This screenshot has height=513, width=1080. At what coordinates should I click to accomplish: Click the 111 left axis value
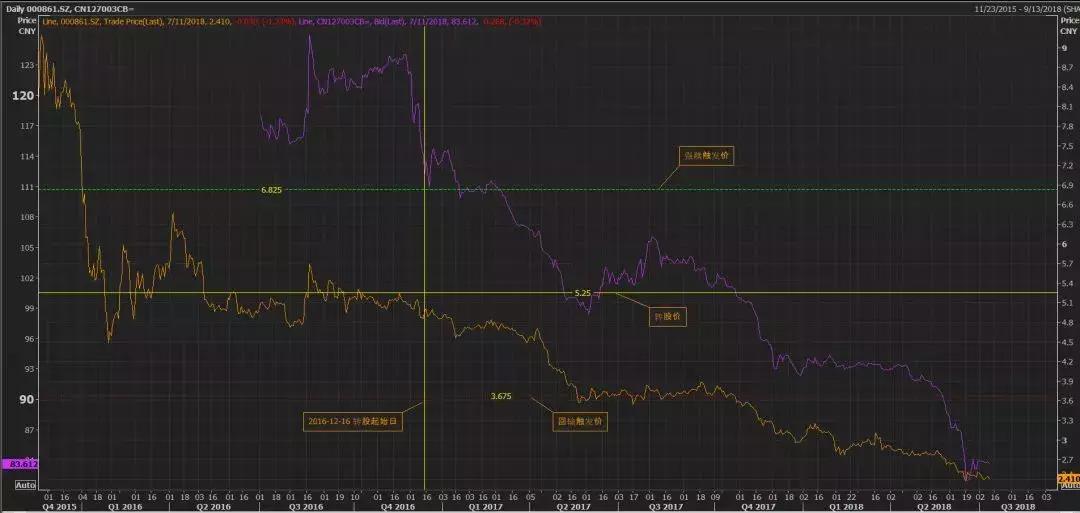[28, 187]
